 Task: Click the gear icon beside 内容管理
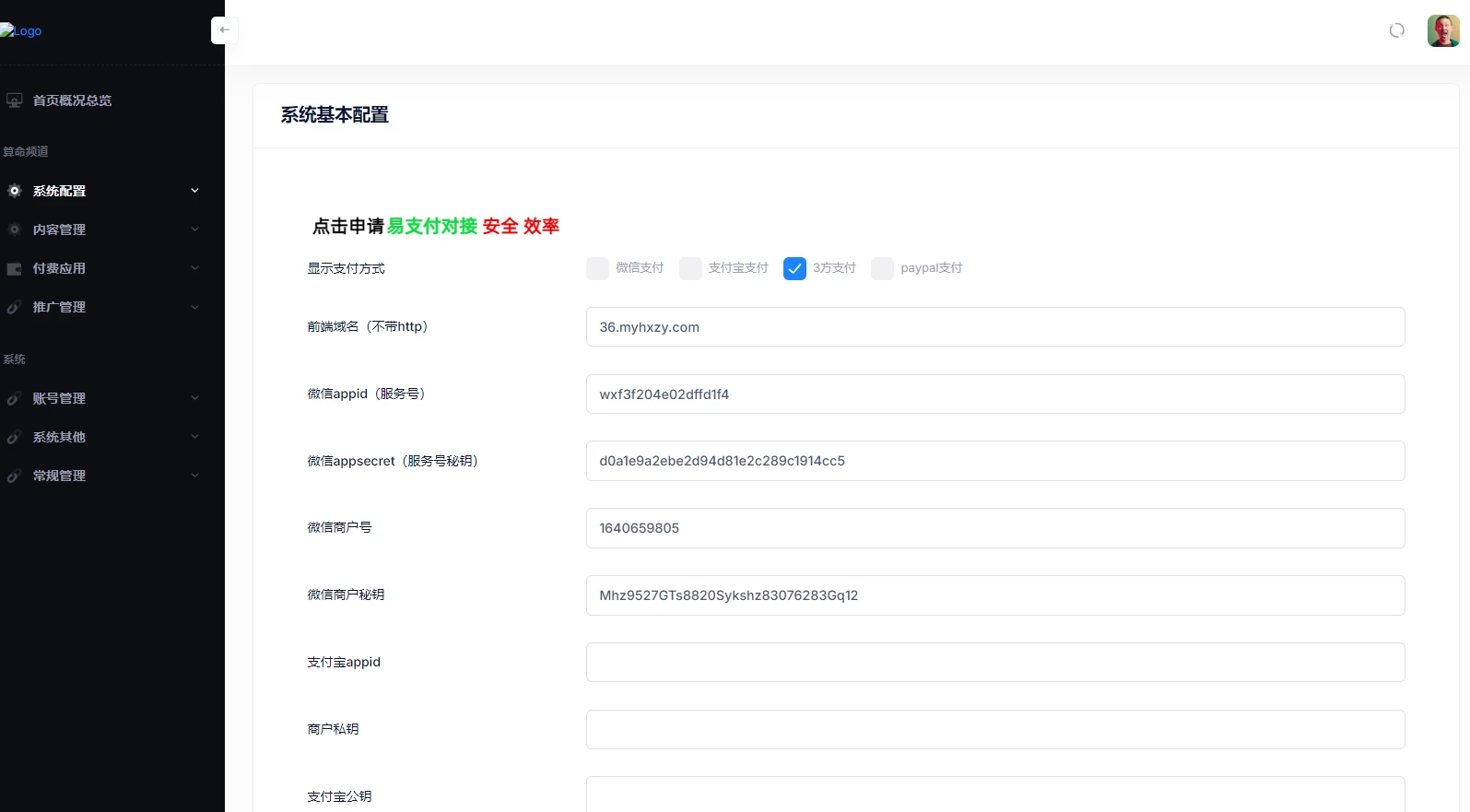(x=15, y=229)
